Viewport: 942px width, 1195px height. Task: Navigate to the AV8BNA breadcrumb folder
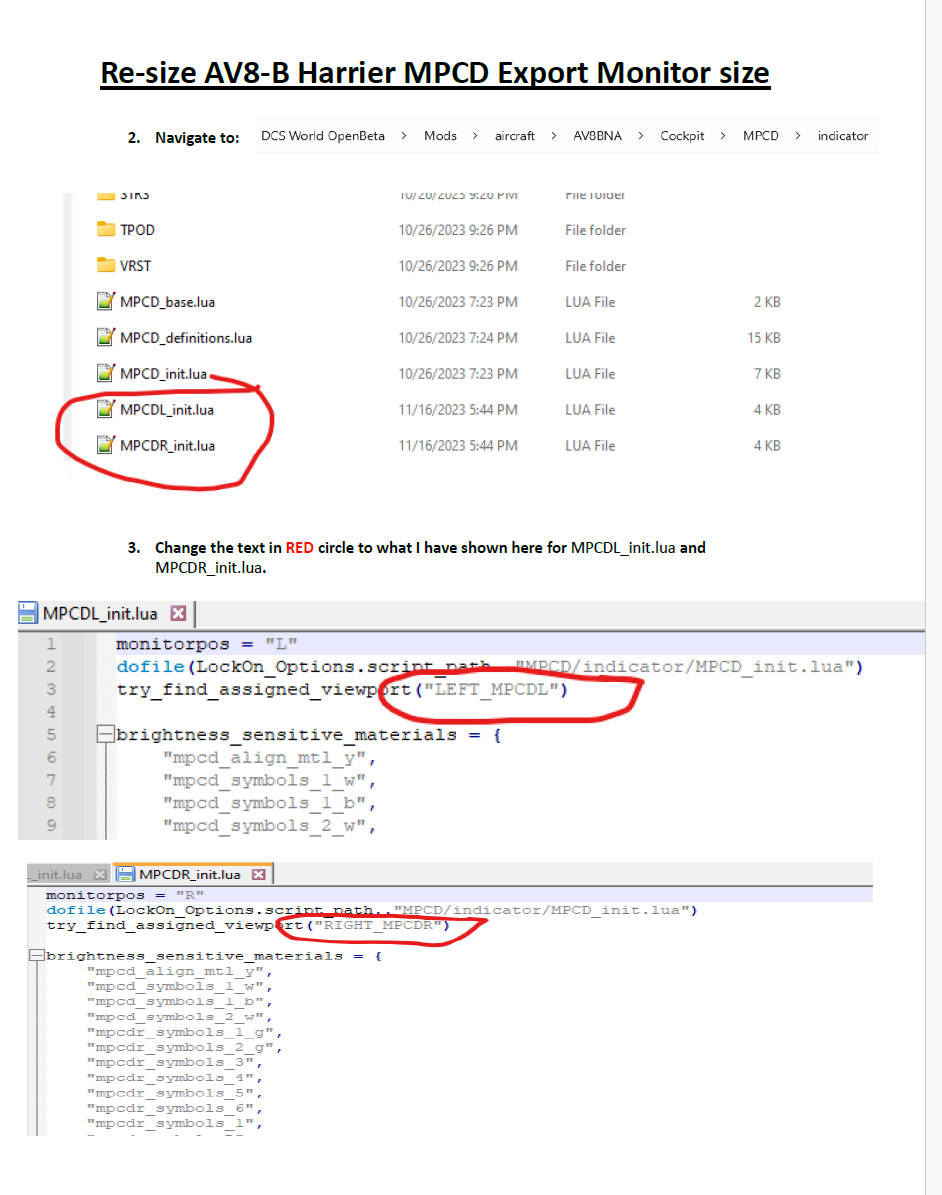(x=597, y=136)
